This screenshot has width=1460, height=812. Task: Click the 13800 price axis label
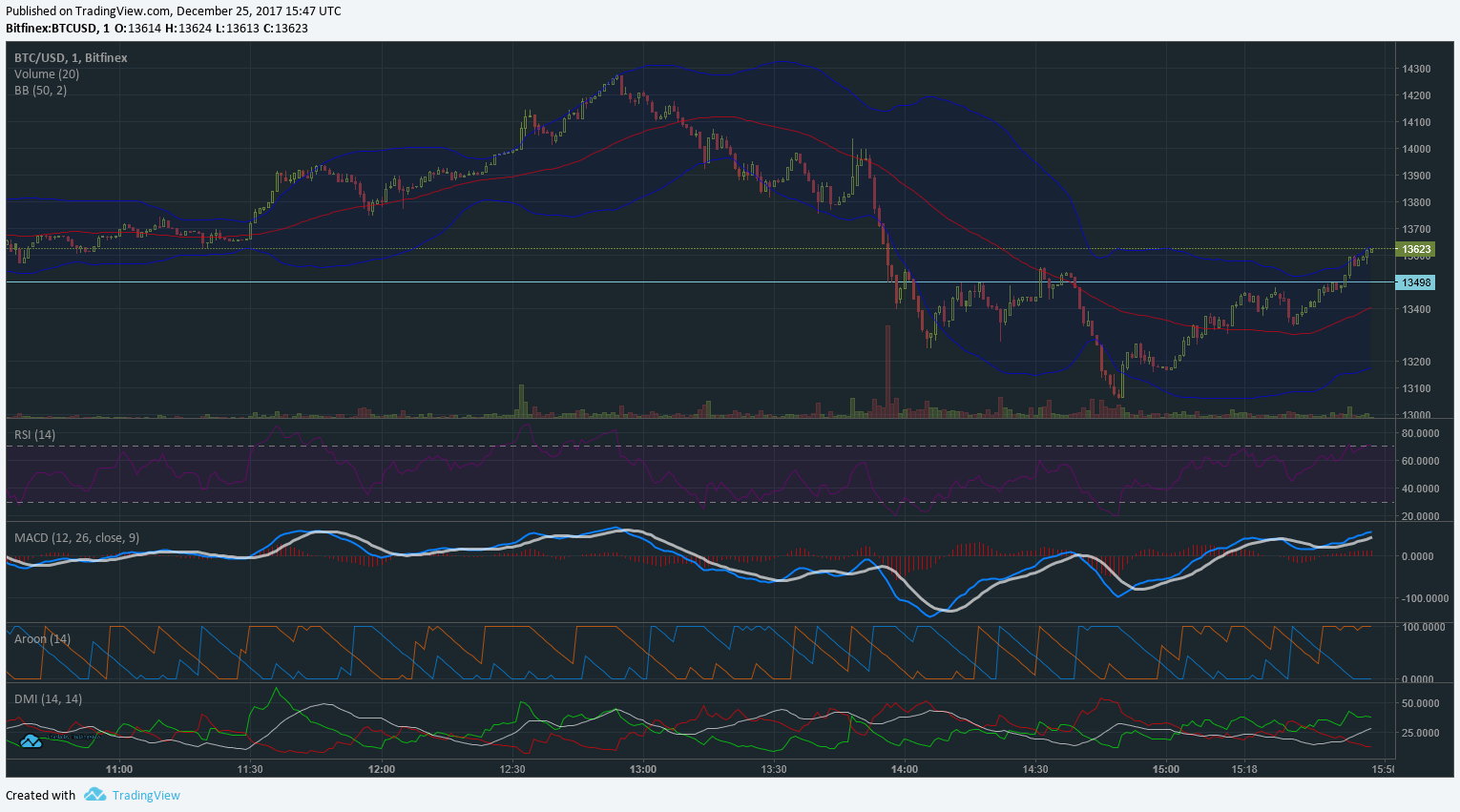coord(1416,202)
